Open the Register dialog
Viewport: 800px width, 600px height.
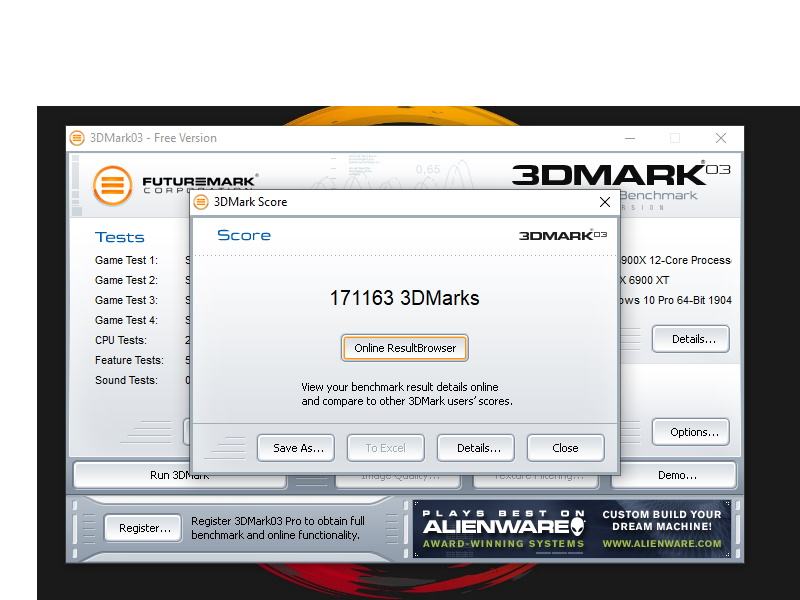(x=143, y=528)
